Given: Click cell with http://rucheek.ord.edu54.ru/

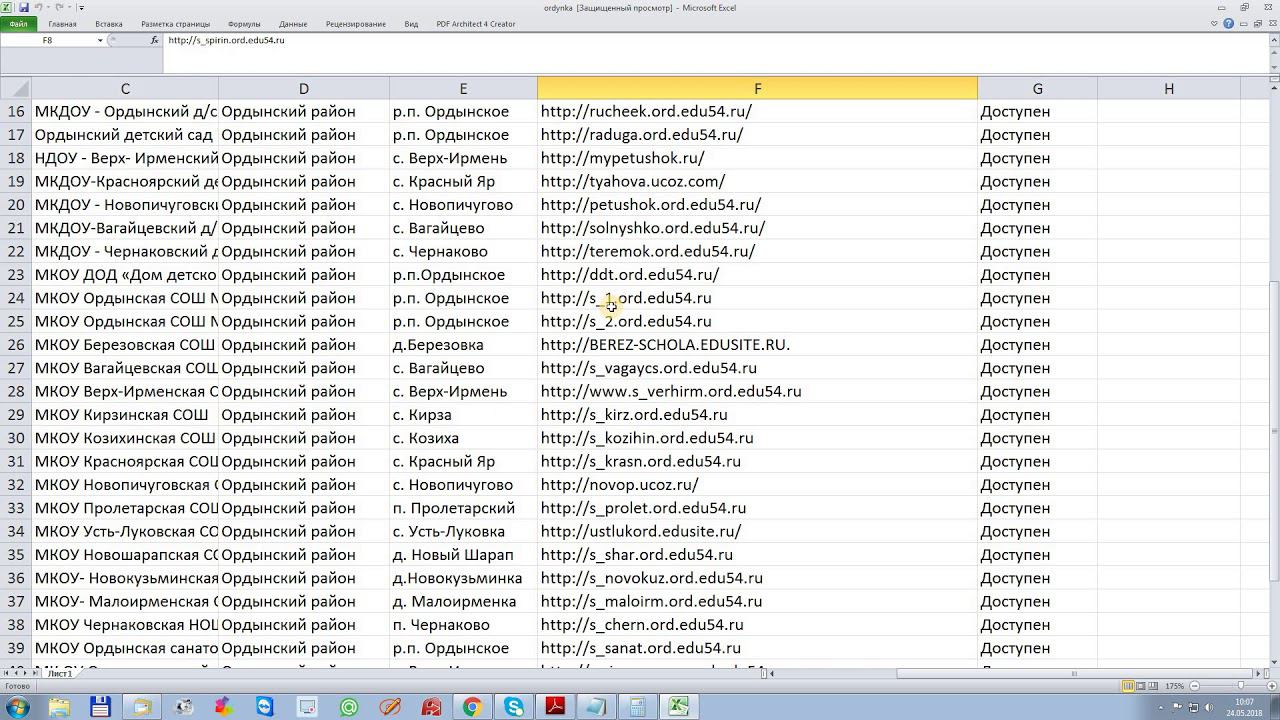Looking at the screenshot, I should (x=757, y=111).
